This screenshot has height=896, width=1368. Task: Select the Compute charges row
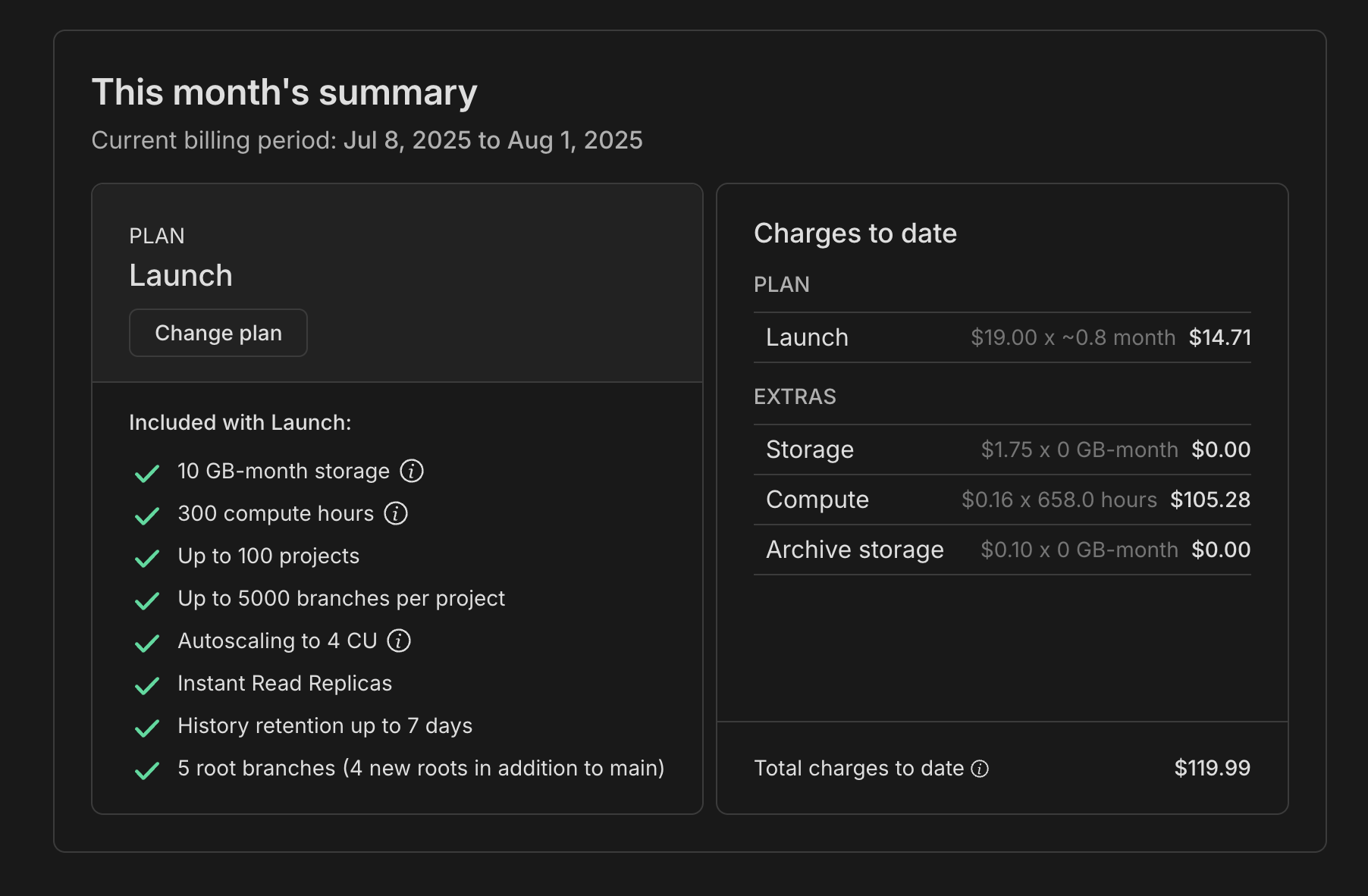(1001, 500)
